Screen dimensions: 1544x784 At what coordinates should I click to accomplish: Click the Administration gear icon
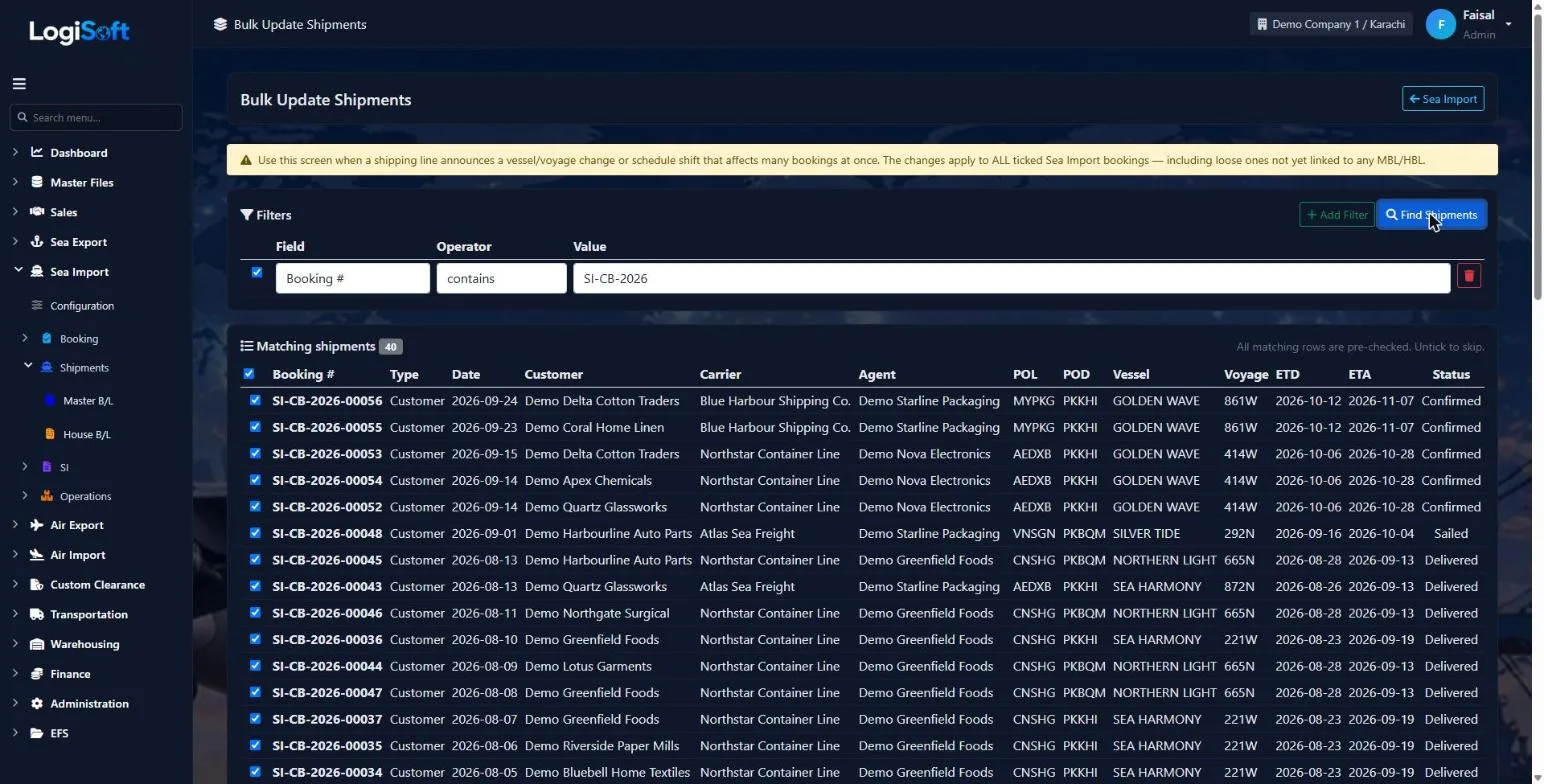tap(37, 704)
